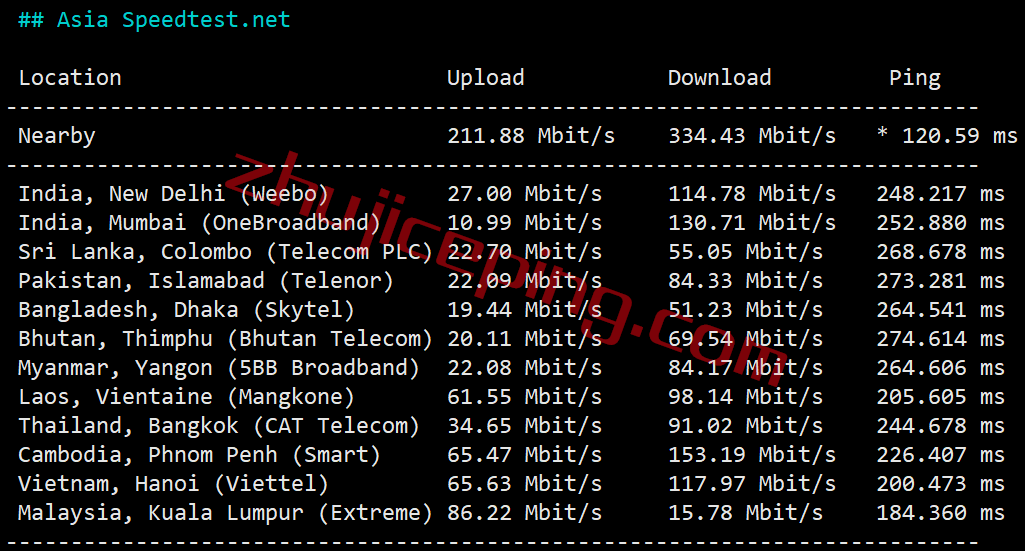Click Sri Lanka, Colombo (Telecom PLC) row
The height and width of the screenshot is (551, 1025).
tap(226, 252)
